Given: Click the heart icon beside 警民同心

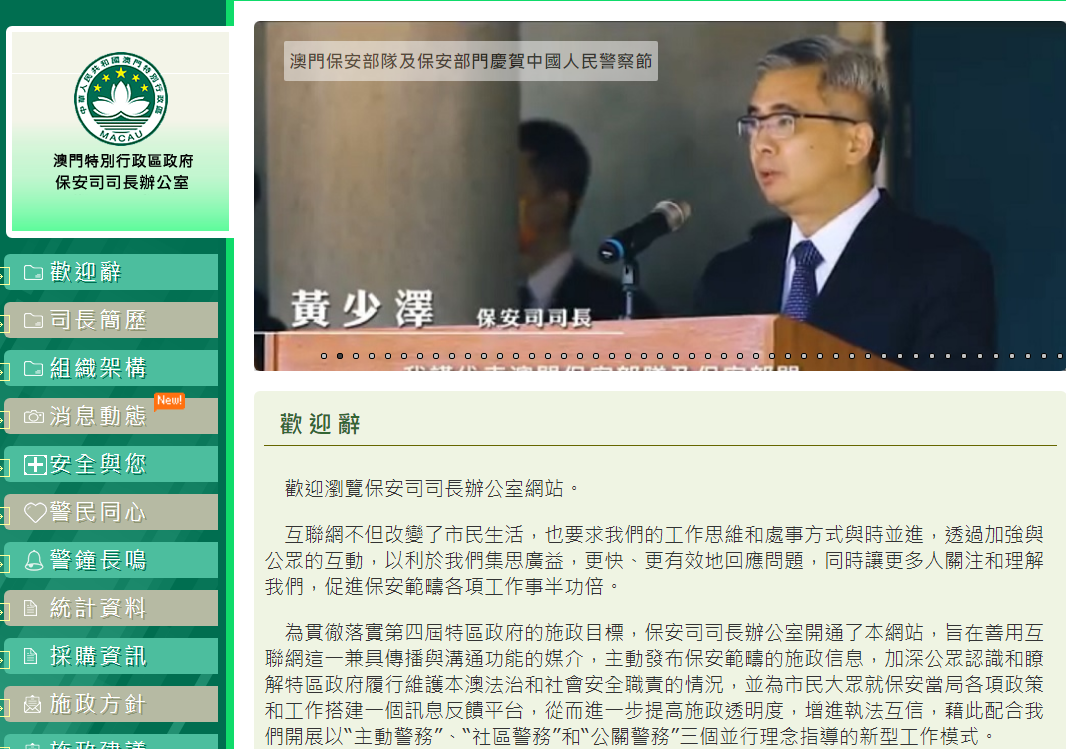Looking at the screenshot, I should (x=34, y=513).
